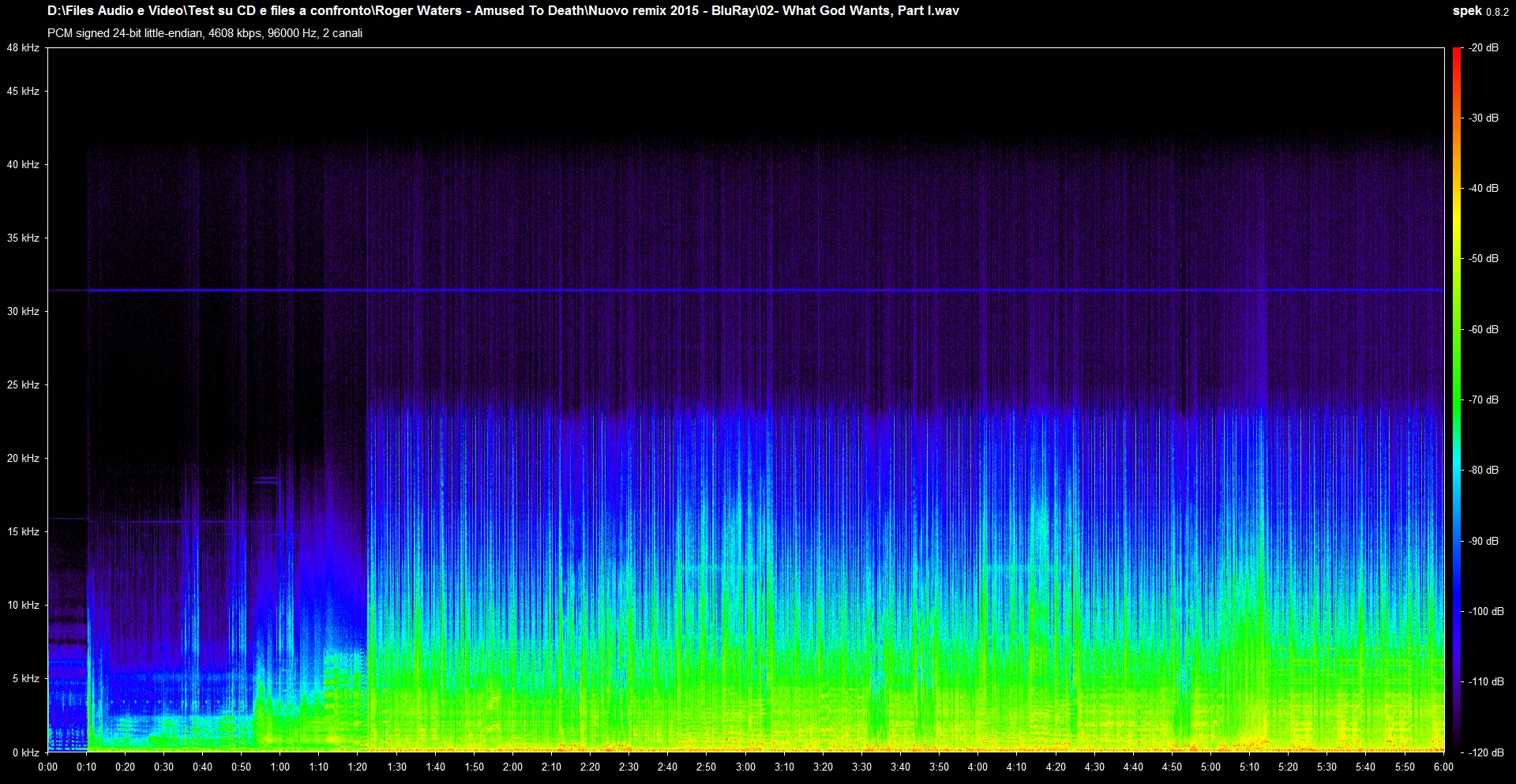The image size is (1516, 784).
Task: Click the spek 0.8.2 version label
Action: (1480, 11)
